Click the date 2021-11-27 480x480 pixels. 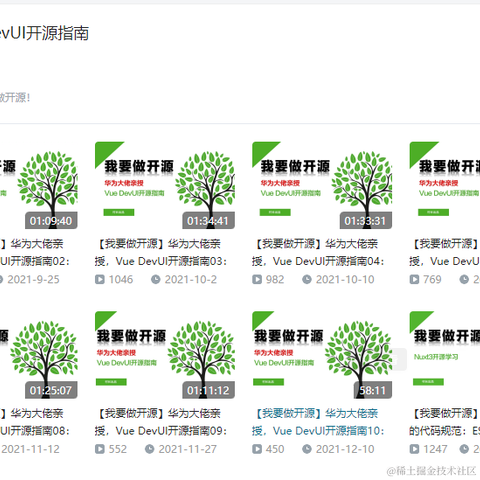coord(188,449)
